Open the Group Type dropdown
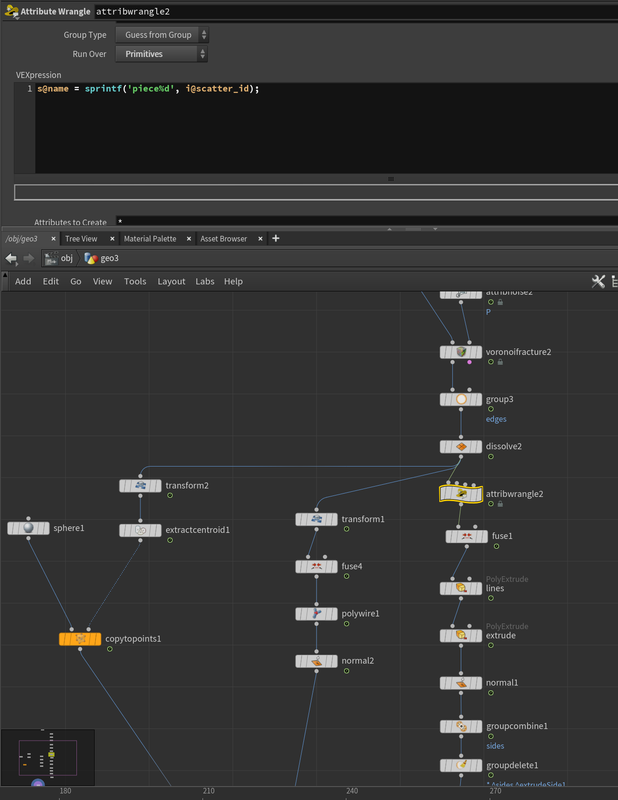618x800 pixels. [162, 35]
